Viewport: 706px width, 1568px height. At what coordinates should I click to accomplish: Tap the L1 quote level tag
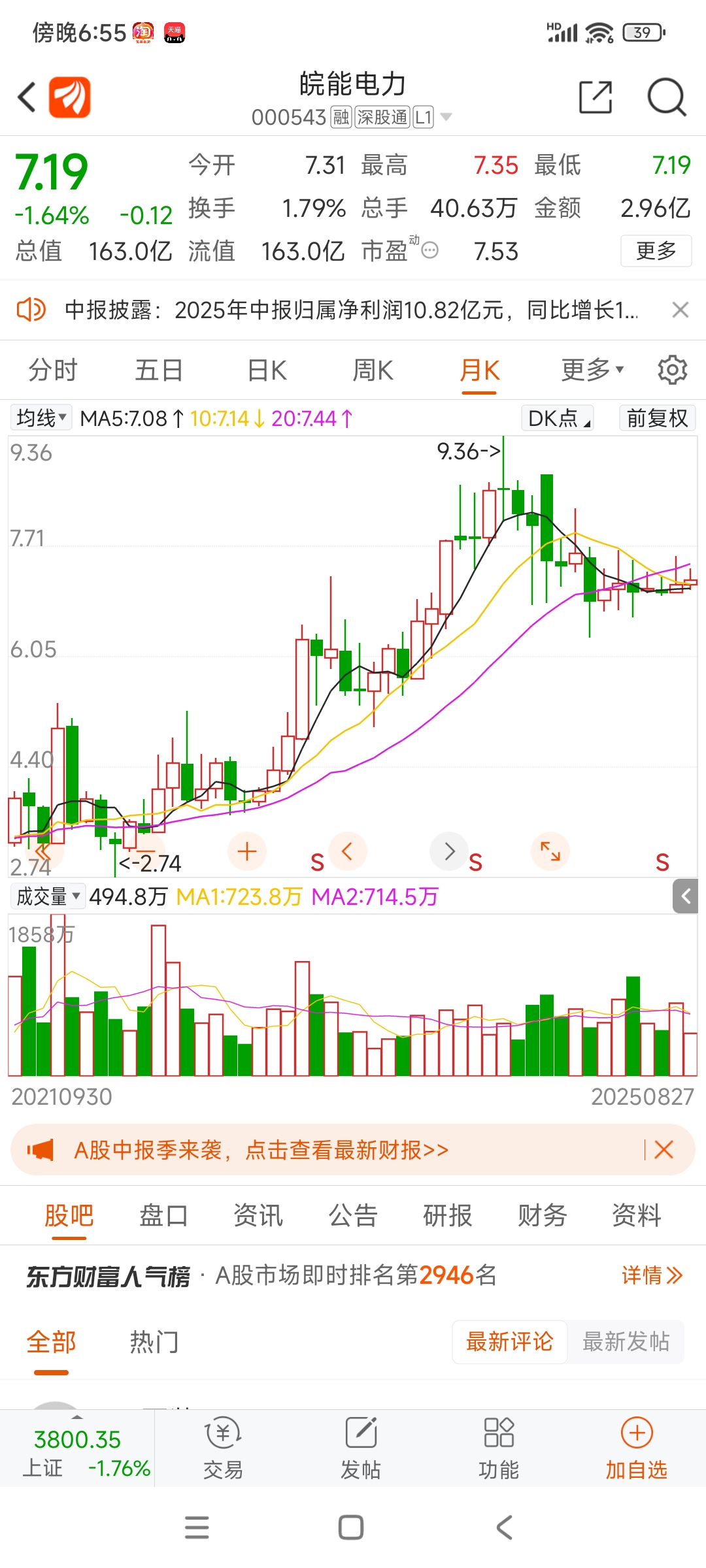[x=423, y=118]
